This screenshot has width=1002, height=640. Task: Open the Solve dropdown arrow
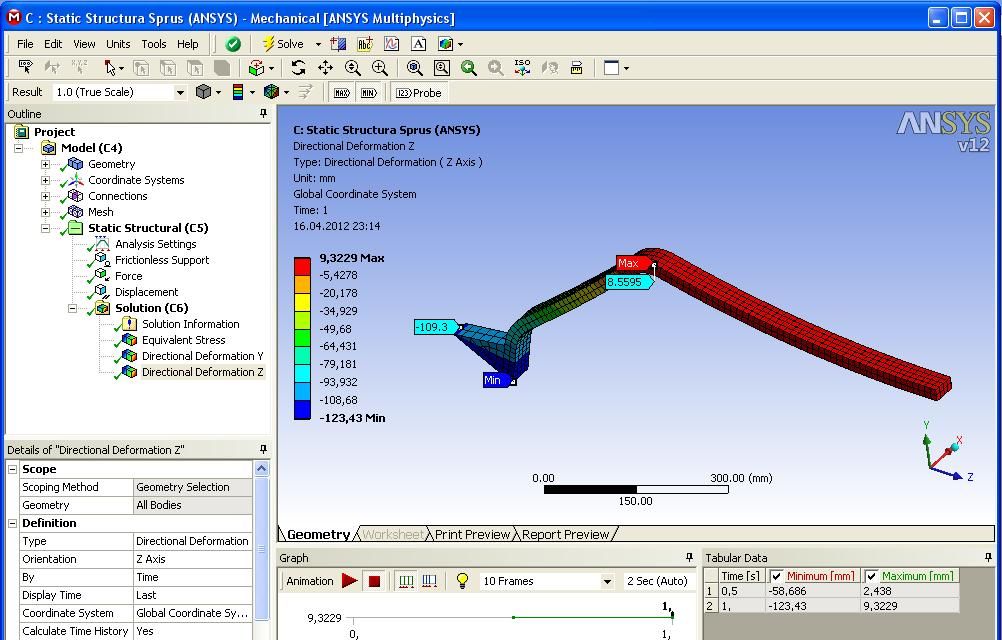pyautogui.click(x=318, y=44)
